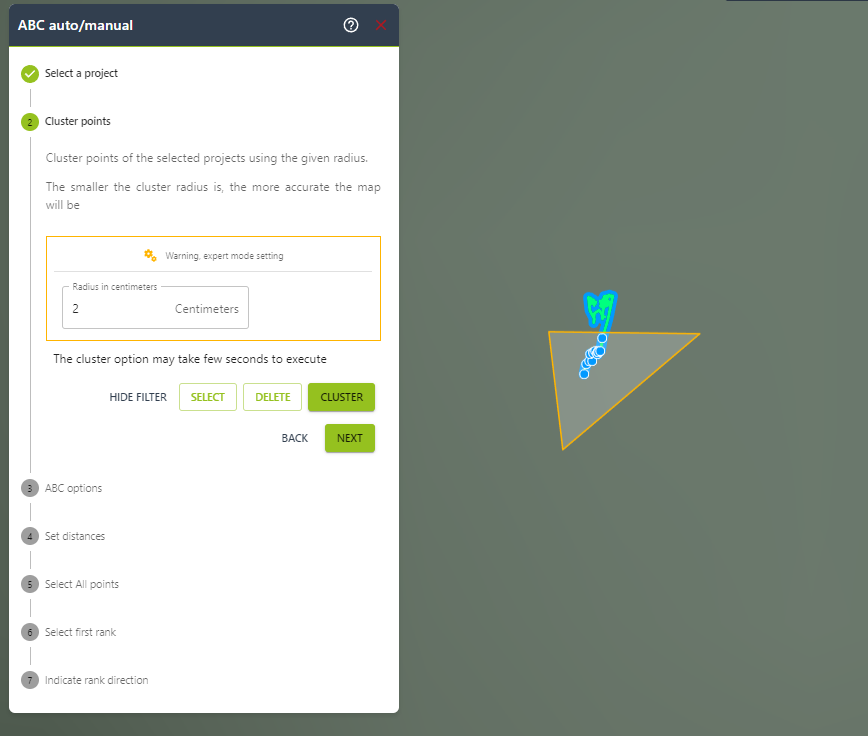Click the step 7 number circle
The width and height of the screenshot is (868, 736).
tap(30, 680)
